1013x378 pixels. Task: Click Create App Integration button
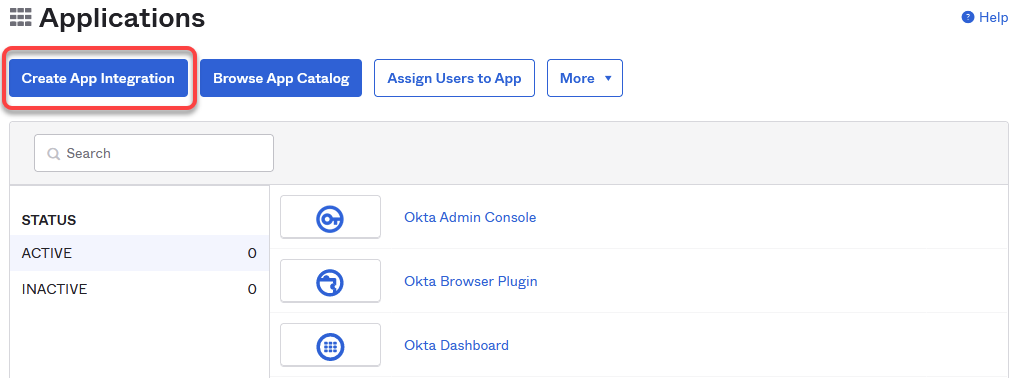coord(98,78)
